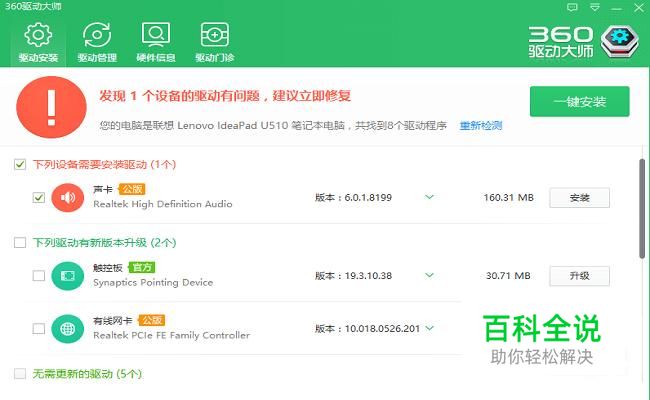
Task: Click the 版本：10.018.0526.201 version text
Action: (x=368, y=329)
